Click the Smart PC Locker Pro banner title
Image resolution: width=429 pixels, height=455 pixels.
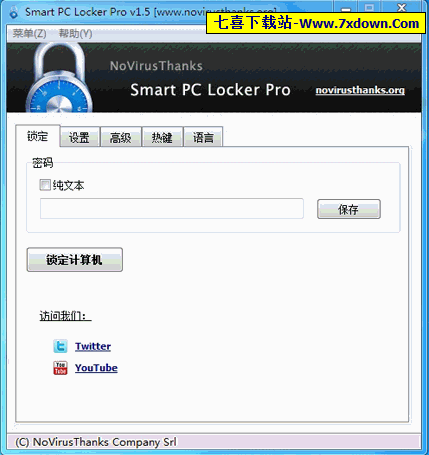(210, 90)
